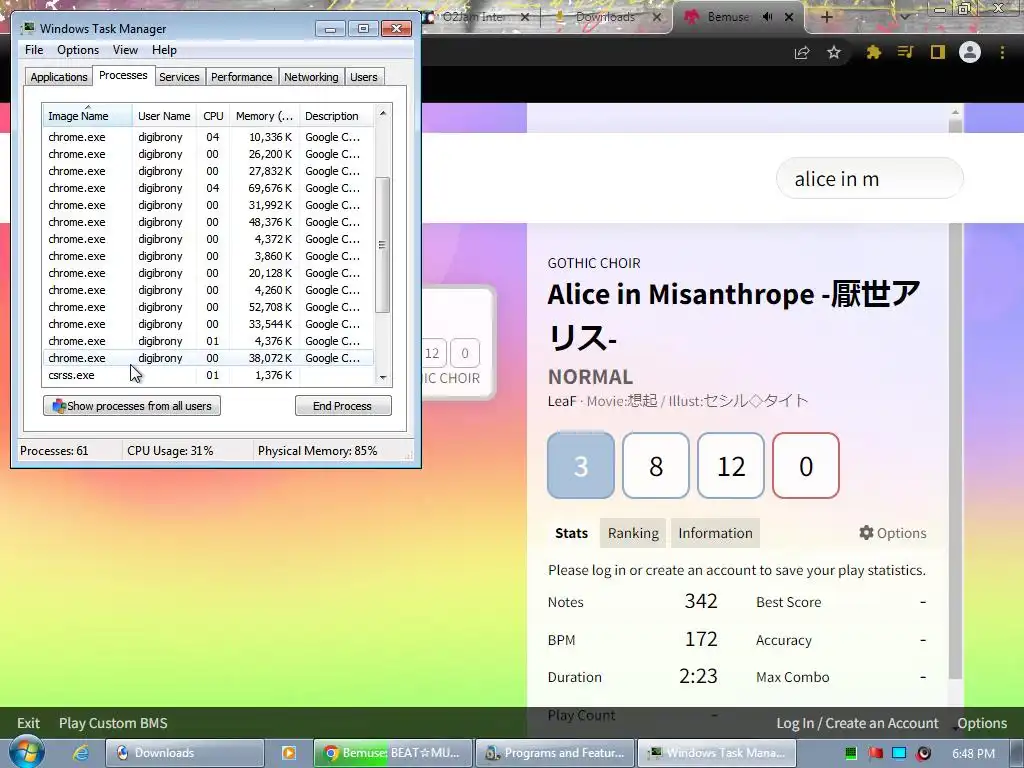
Task: Click the process list scrollbar thumb
Action: pos(383,245)
